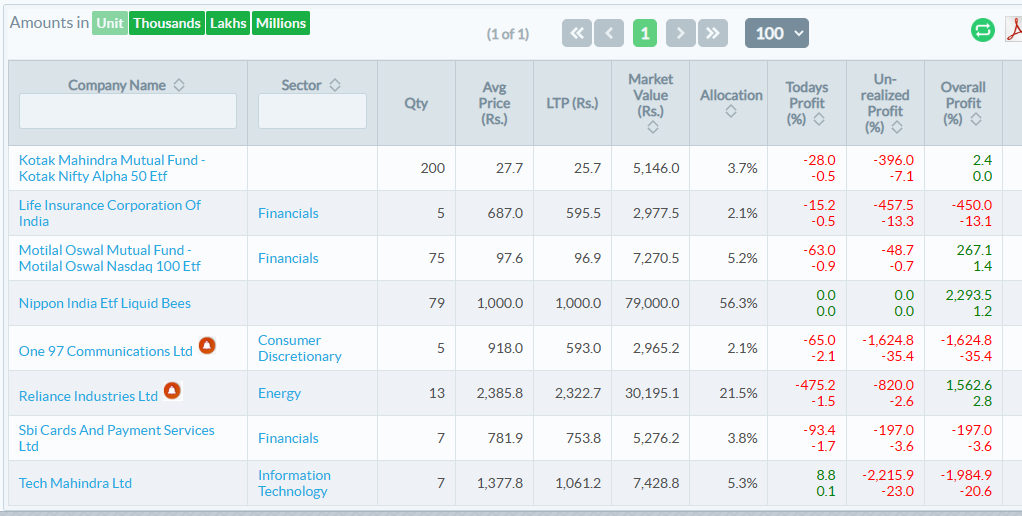The image size is (1022, 516).
Task: Click Information Technology sector link
Action: click(x=295, y=483)
